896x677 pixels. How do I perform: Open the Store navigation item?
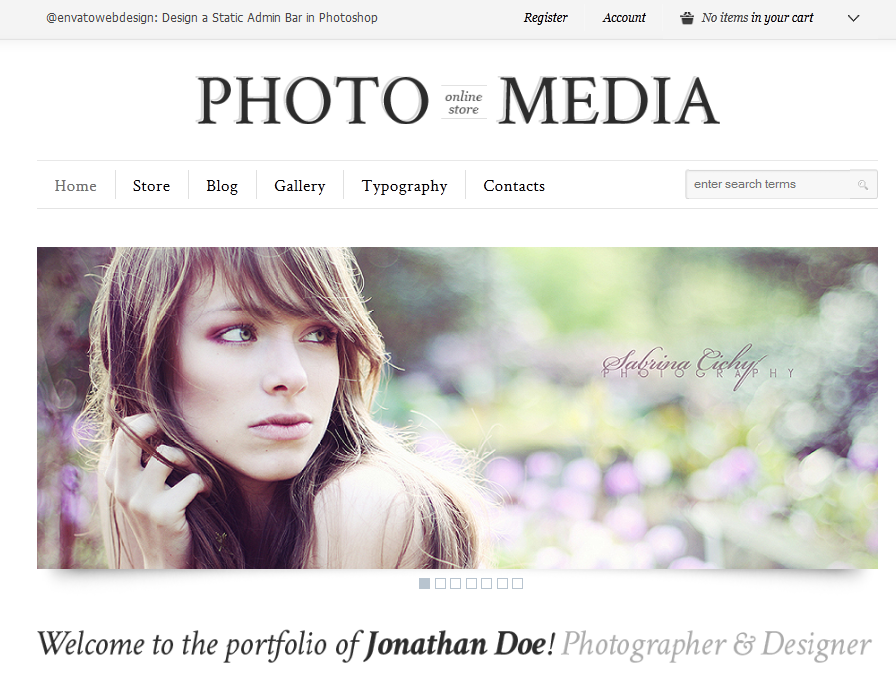point(151,186)
